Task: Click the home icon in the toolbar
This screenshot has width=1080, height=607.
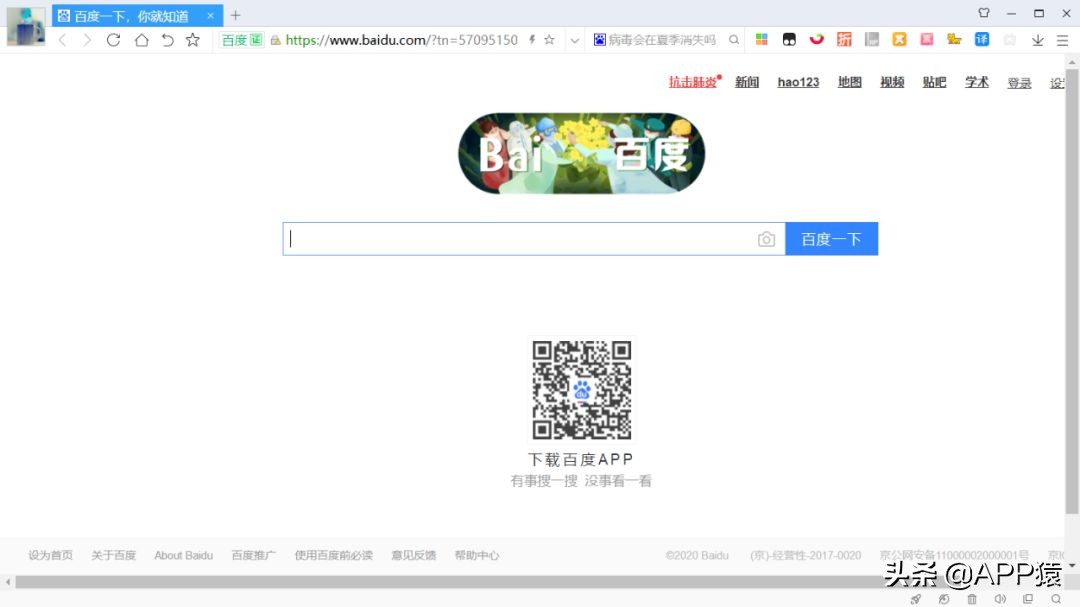Action: point(139,39)
